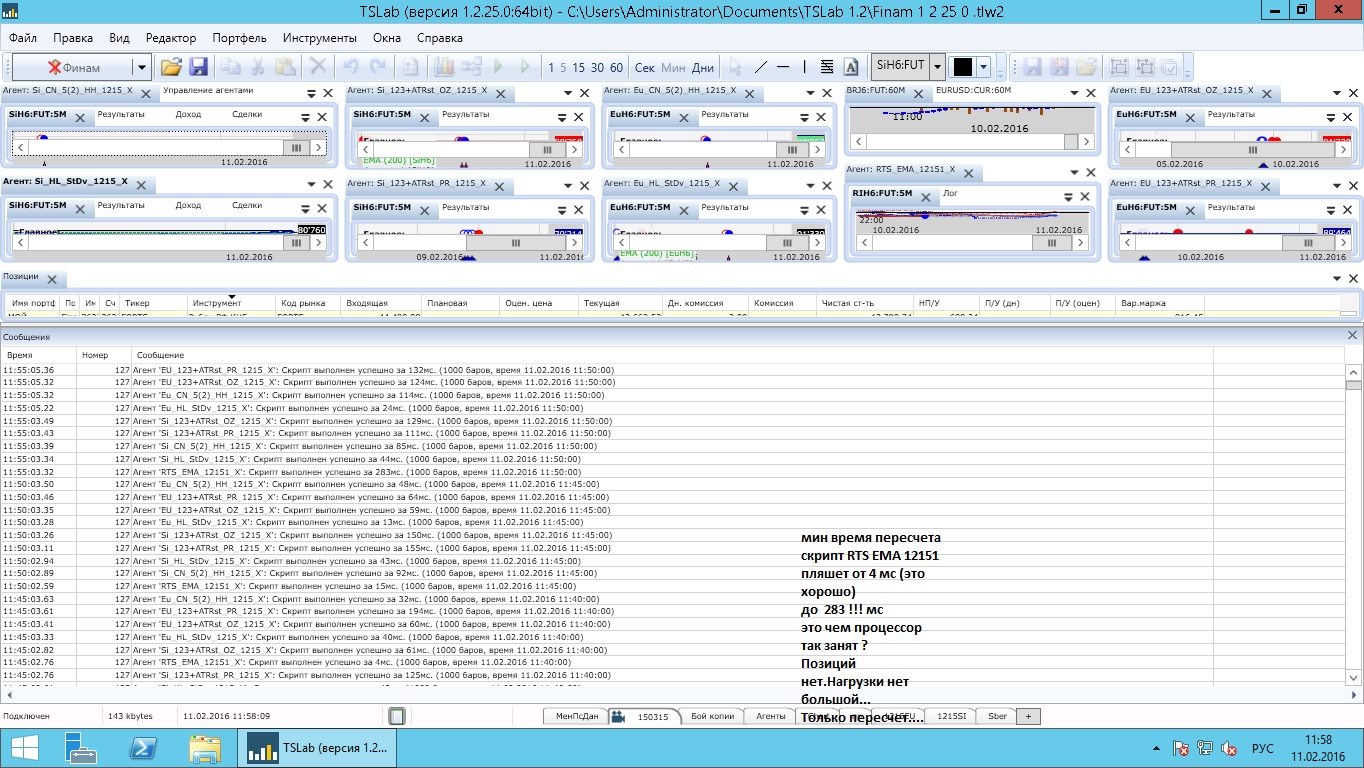Screen dimensions: 1364x768
Task: Click the black color swatch
Action: point(963,67)
